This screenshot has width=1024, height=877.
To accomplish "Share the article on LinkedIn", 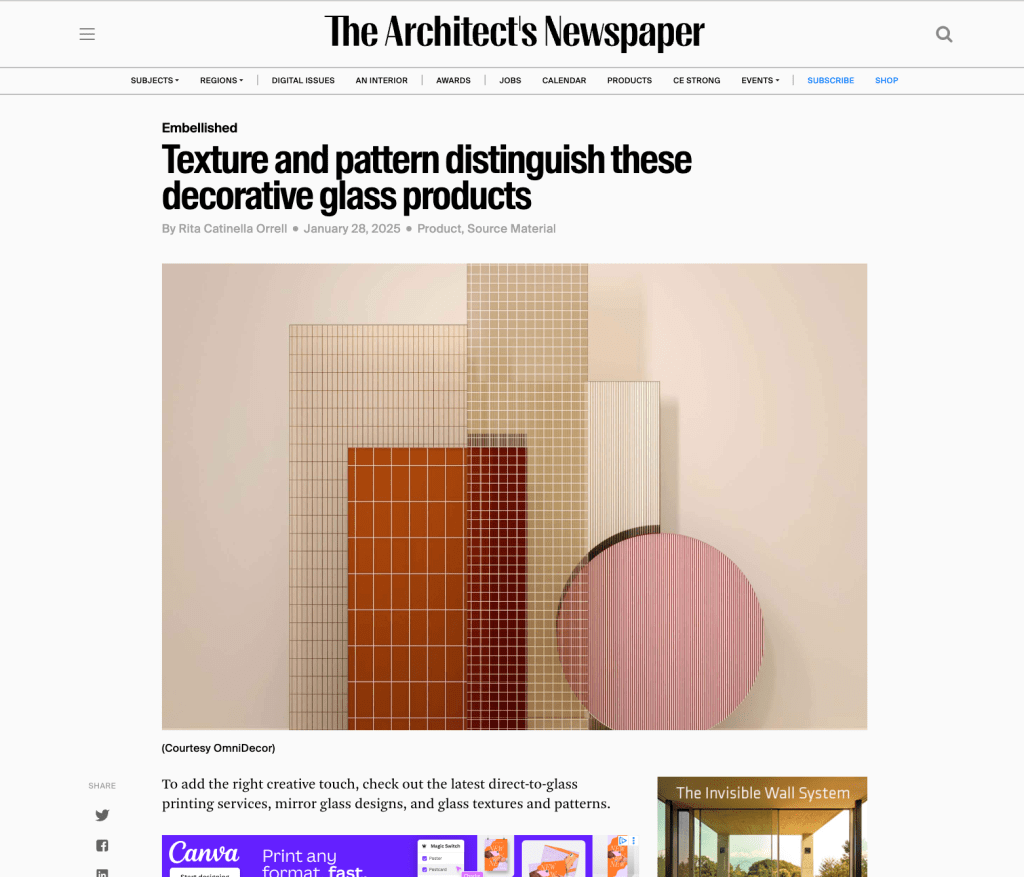I will click(102, 872).
